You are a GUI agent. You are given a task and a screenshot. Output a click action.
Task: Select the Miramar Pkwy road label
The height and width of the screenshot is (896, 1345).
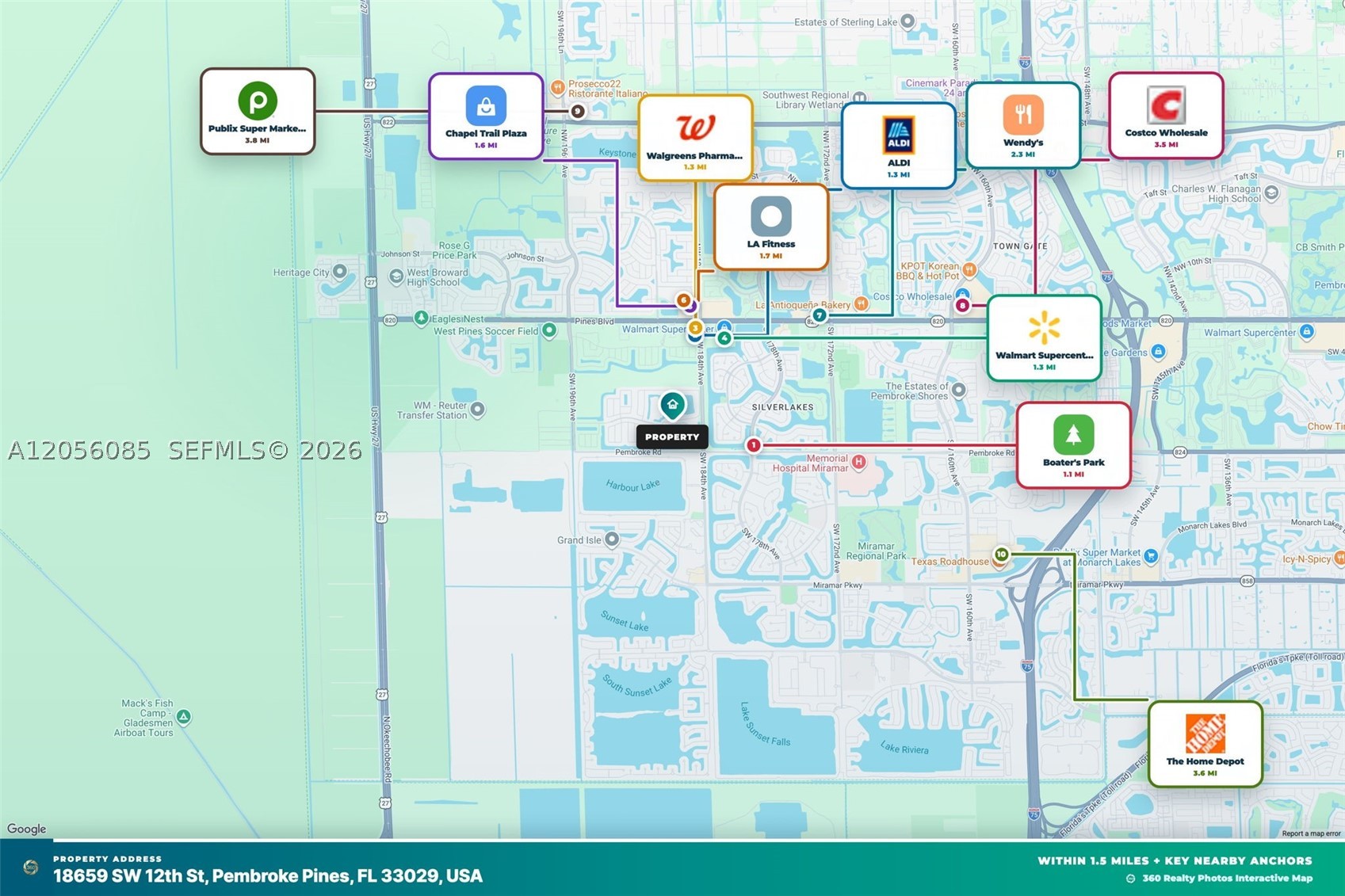838,585
